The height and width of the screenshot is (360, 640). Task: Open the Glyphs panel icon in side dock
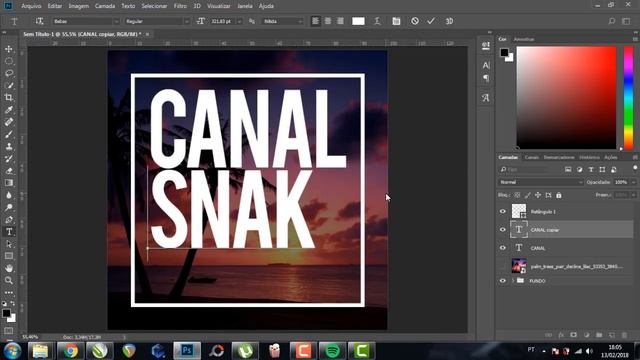click(x=486, y=98)
